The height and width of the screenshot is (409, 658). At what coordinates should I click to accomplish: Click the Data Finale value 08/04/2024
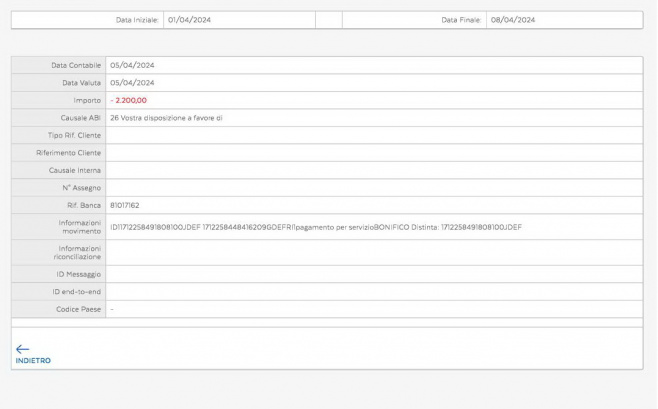tap(513, 20)
